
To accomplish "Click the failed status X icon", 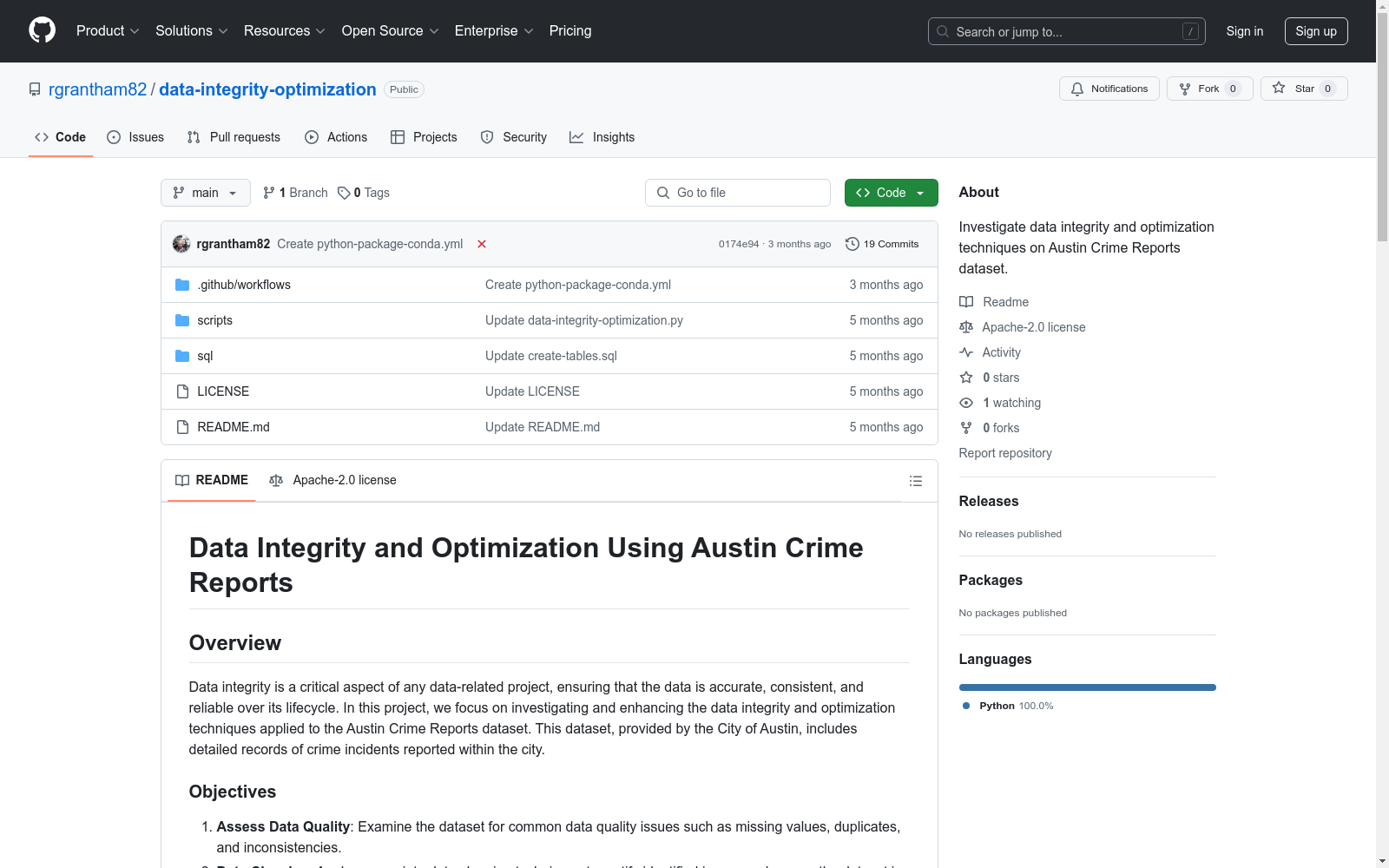I will coord(482,244).
